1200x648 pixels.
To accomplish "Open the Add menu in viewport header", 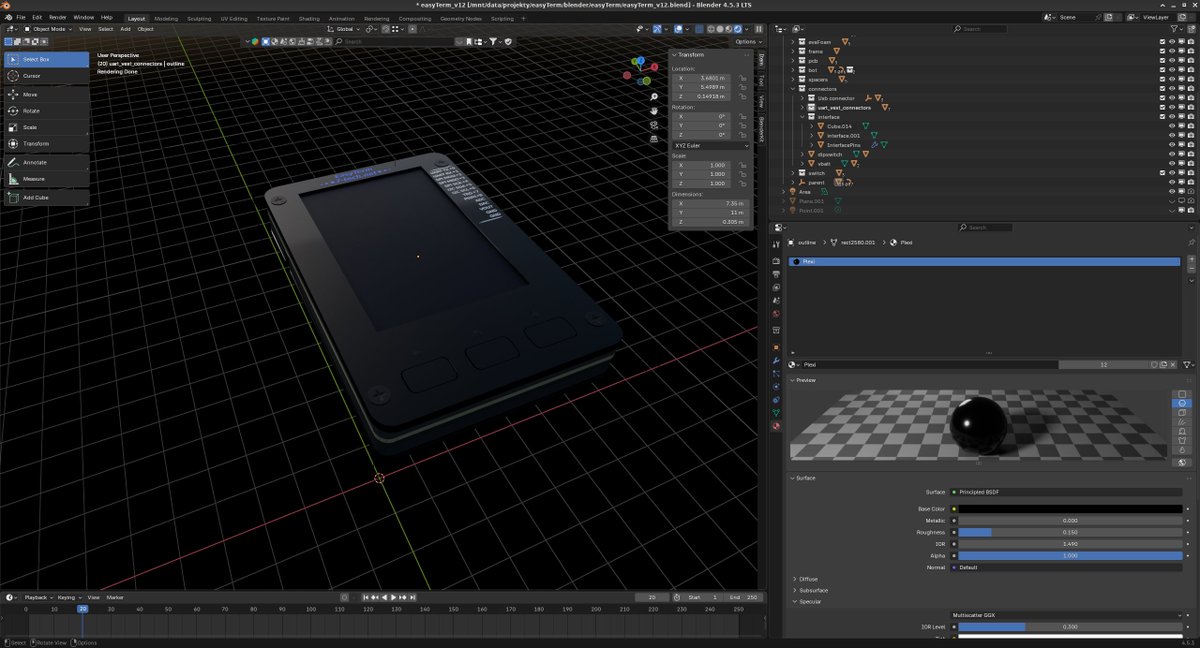I will click(127, 29).
